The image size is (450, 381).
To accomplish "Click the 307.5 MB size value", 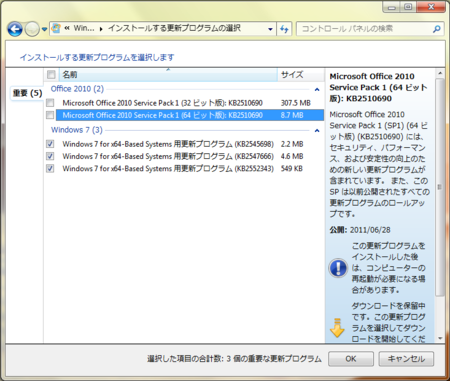I will click(296, 103).
